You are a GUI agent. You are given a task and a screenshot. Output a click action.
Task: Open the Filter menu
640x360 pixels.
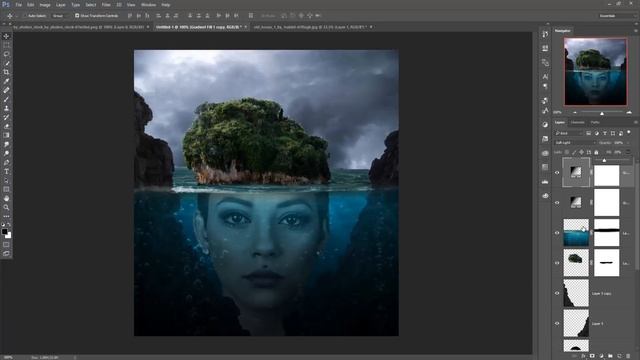pyautogui.click(x=106, y=5)
